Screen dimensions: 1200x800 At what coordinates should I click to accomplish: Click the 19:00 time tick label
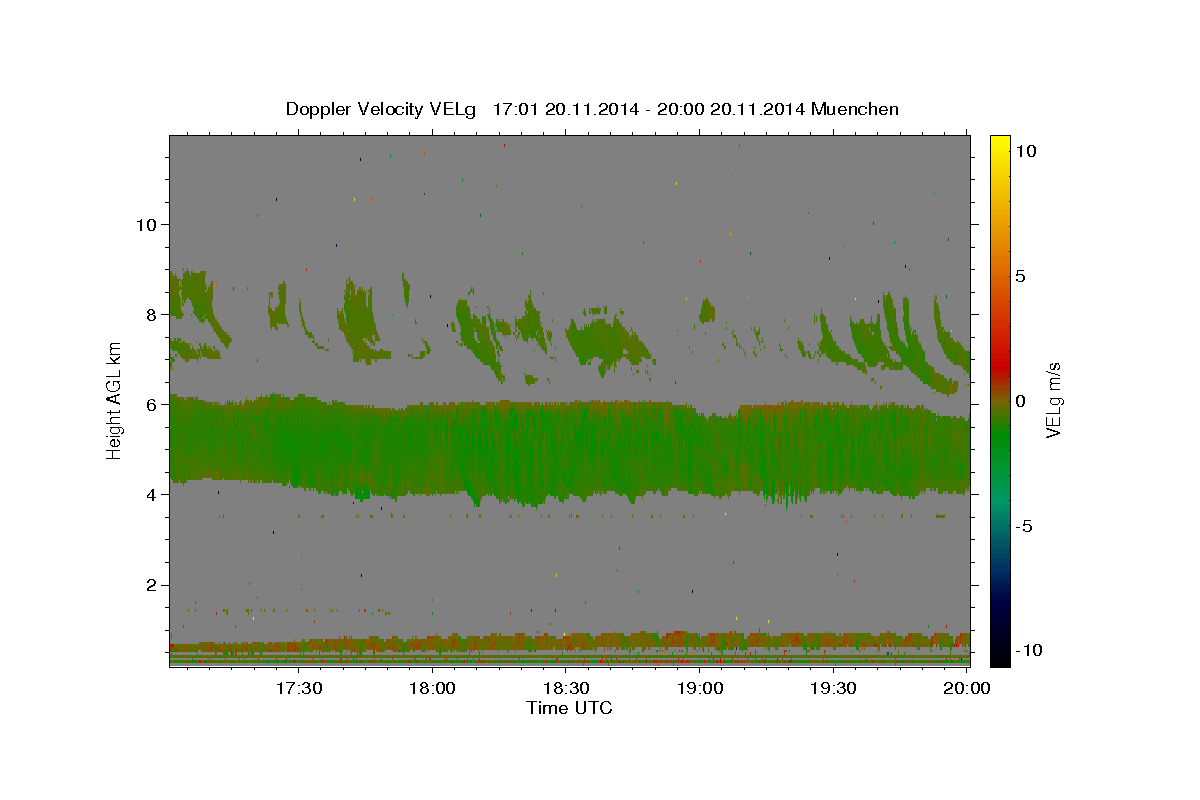(701, 688)
